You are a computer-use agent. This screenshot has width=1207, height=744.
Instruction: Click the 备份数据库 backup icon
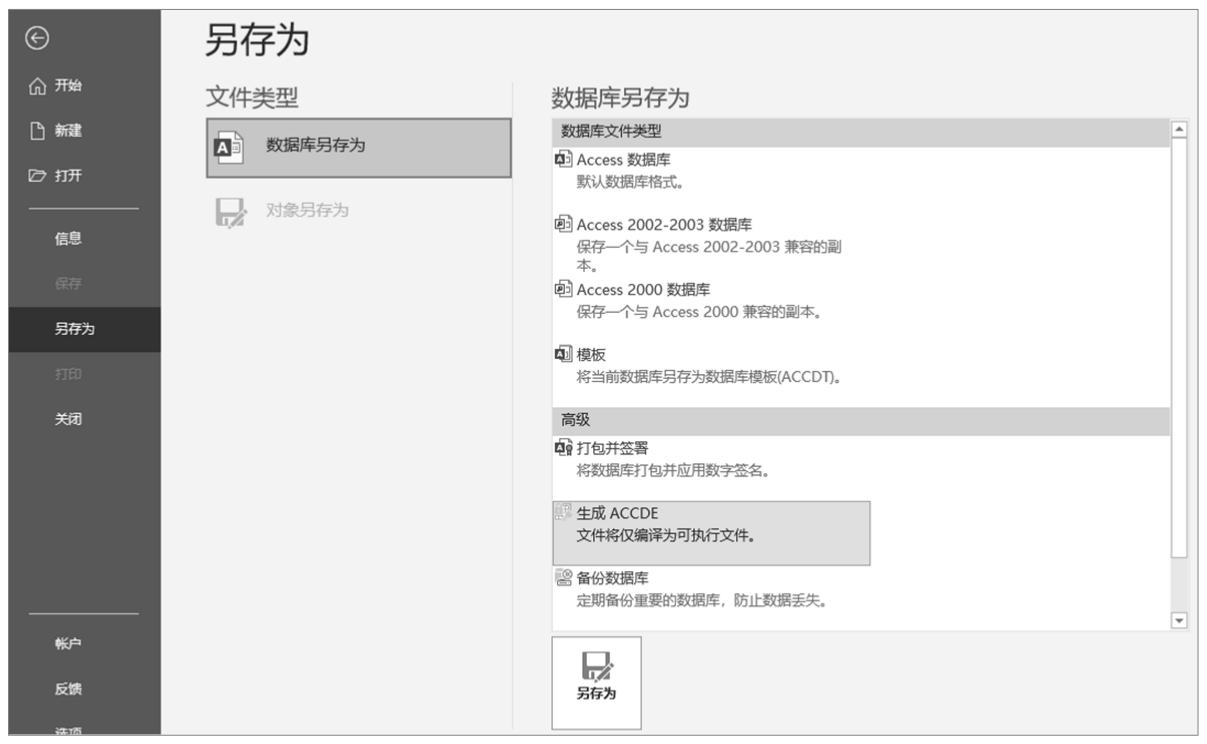[563, 577]
